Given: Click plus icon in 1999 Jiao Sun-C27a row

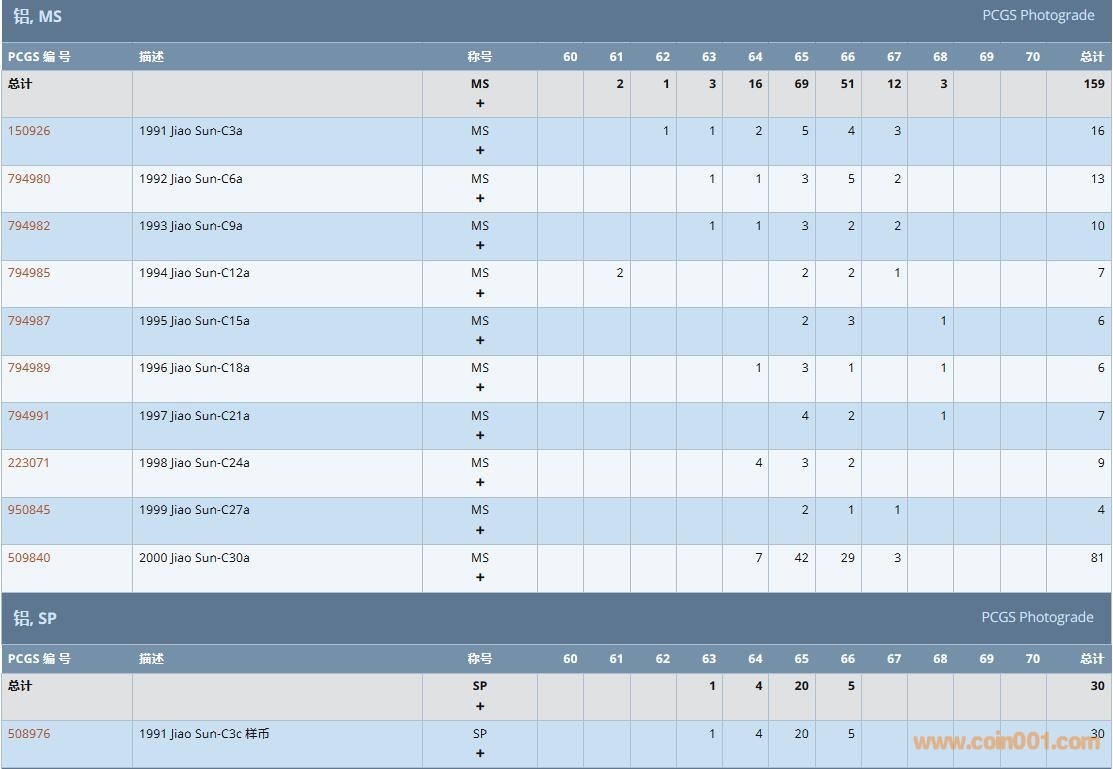Looking at the screenshot, I should (480, 530).
